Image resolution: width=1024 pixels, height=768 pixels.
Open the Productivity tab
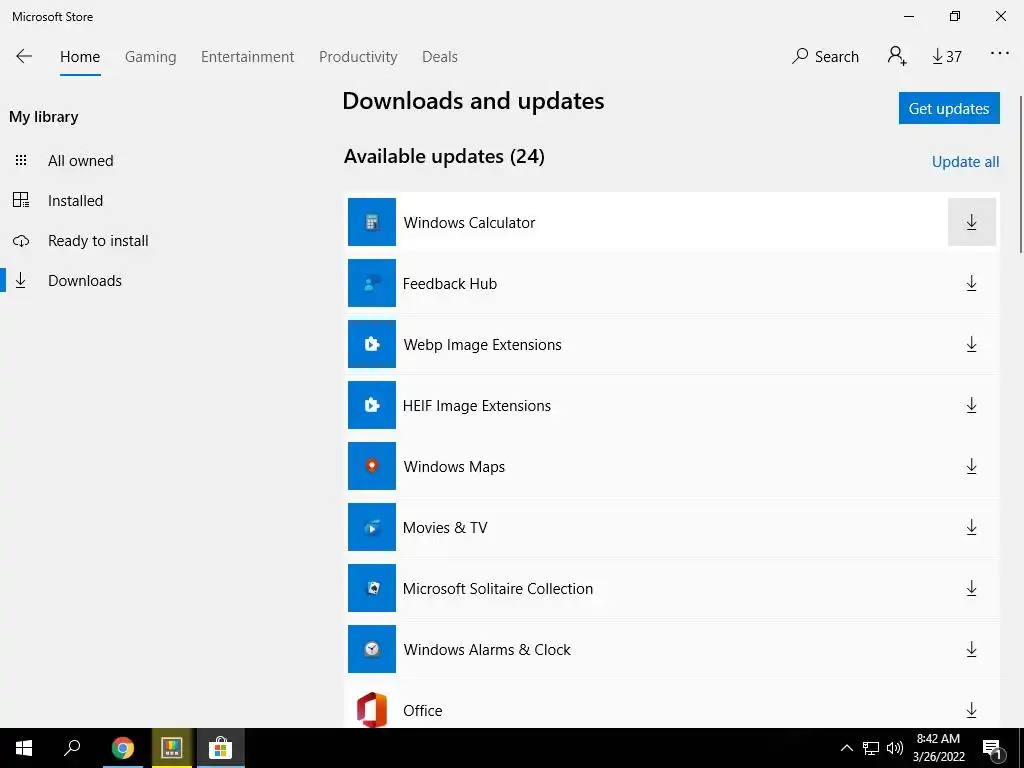[358, 57]
